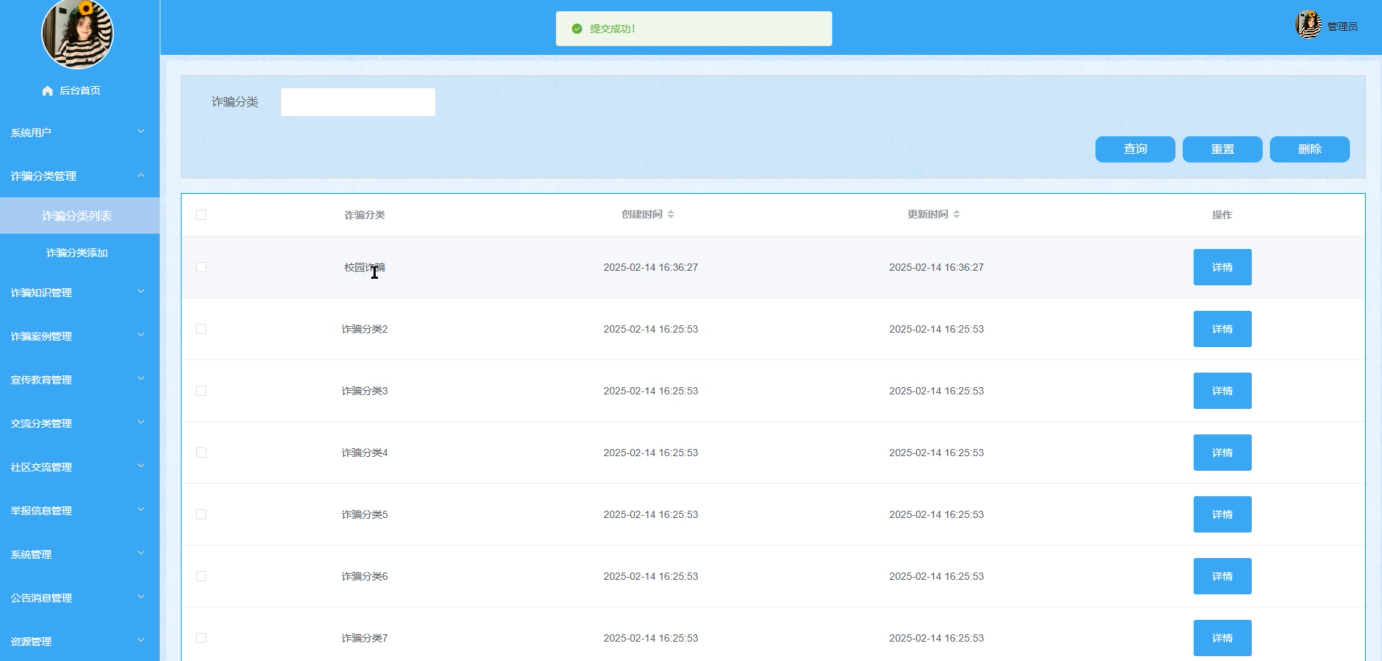Expand the 宣传教育管理 menu chevron
1382x661 pixels.
tap(141, 379)
